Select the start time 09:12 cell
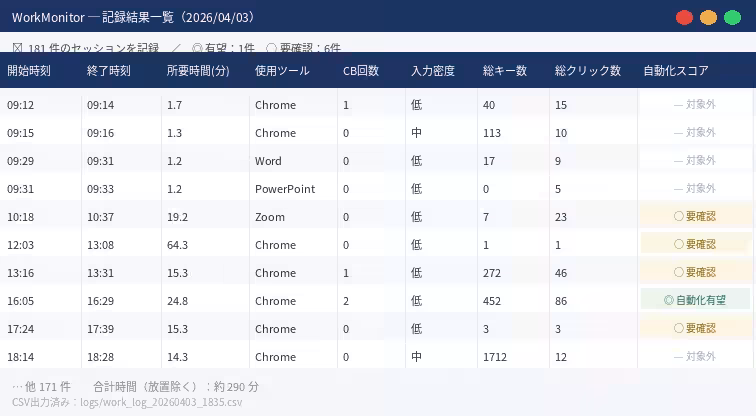The height and width of the screenshot is (416, 756). 21,105
